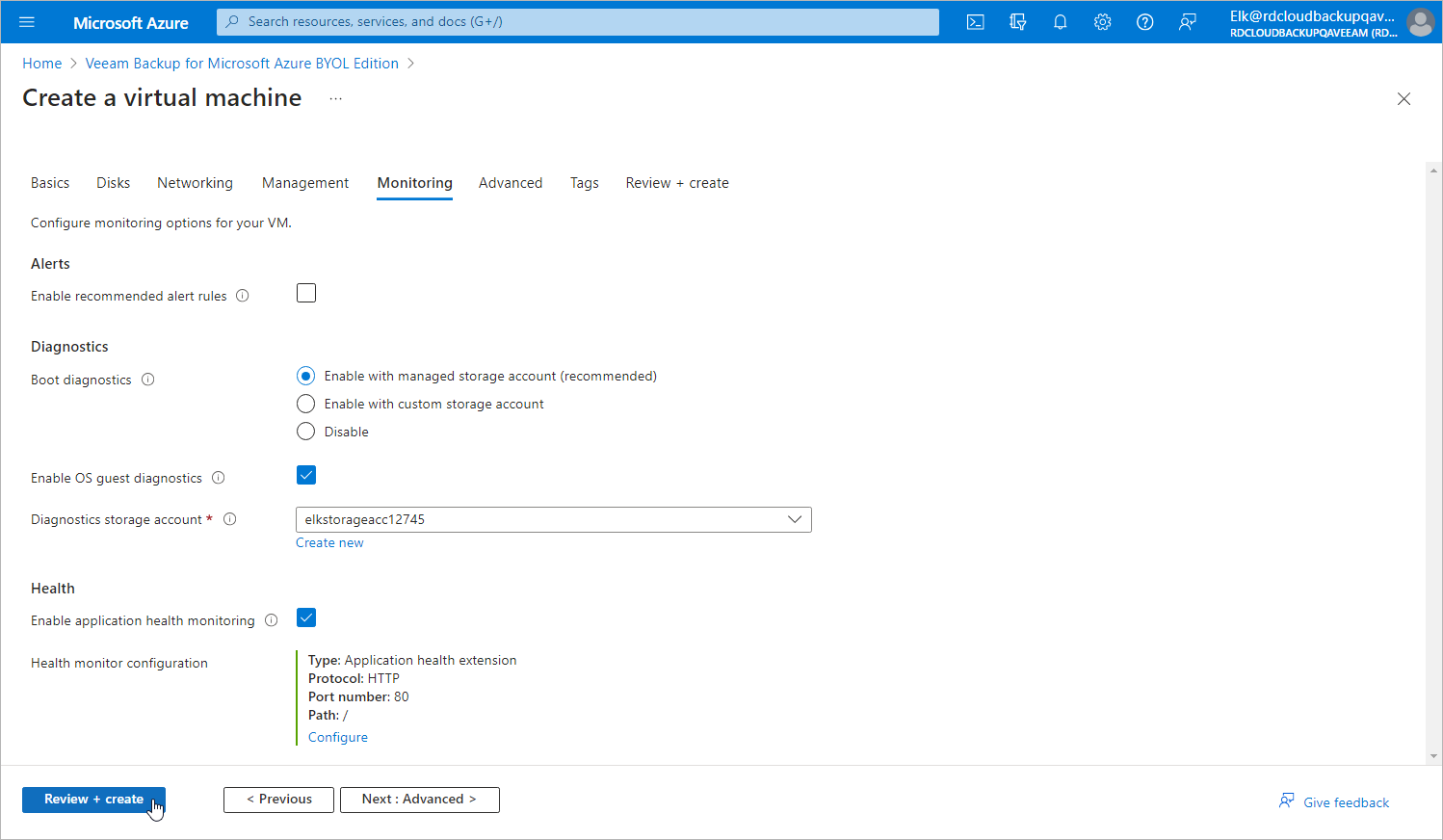Show info for Diagnostics storage account

click(230, 519)
